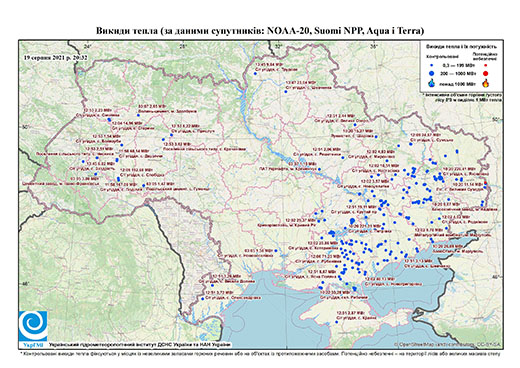Viewport: 520px width, 368px height.
Task: Click the large red circle in legend
Action: point(485,73)
